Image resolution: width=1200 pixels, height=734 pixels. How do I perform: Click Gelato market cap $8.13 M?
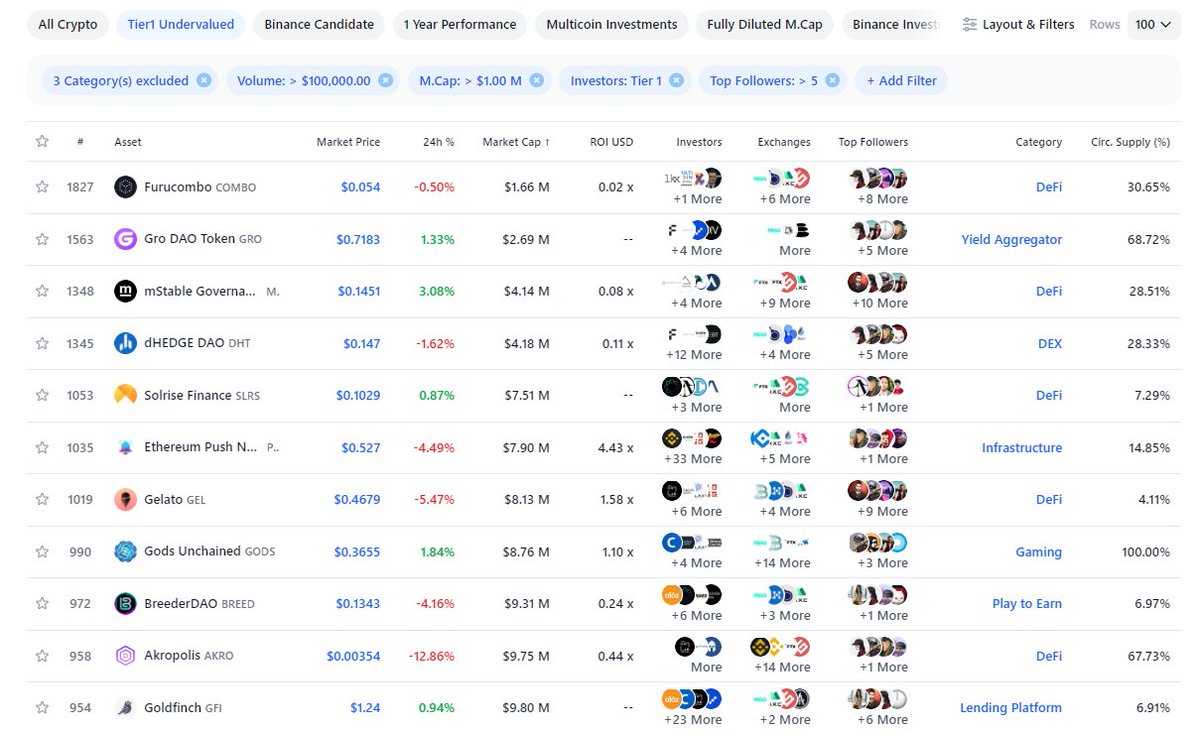pyautogui.click(x=526, y=500)
